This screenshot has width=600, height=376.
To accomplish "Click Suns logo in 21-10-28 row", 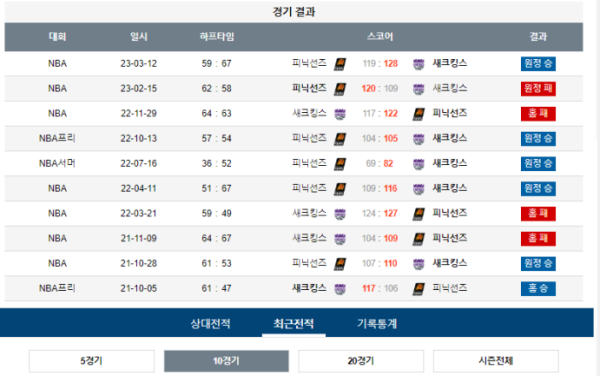I will coord(340,264).
